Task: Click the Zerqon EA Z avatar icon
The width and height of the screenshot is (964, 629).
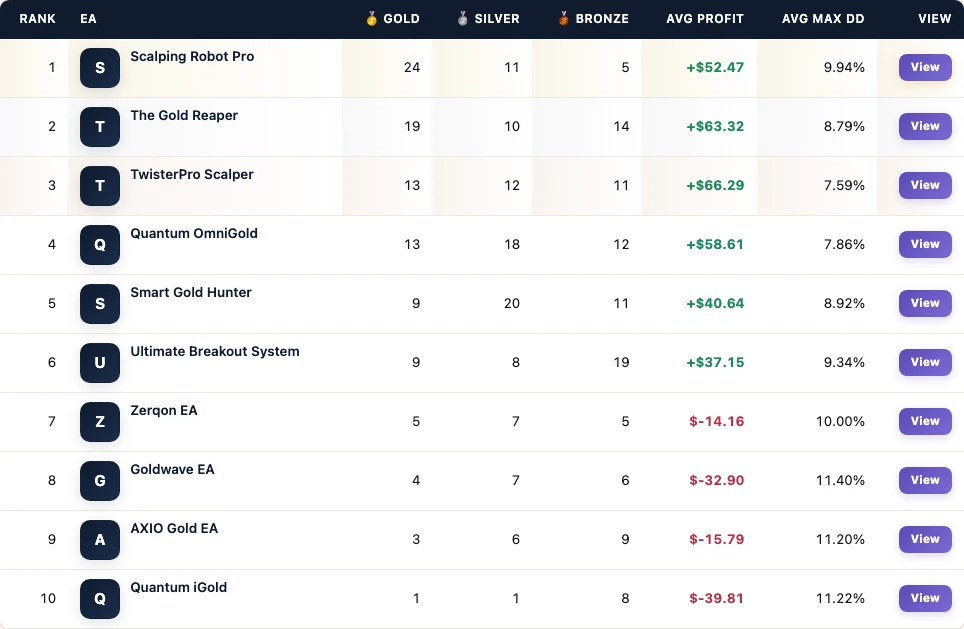Action: click(x=100, y=422)
